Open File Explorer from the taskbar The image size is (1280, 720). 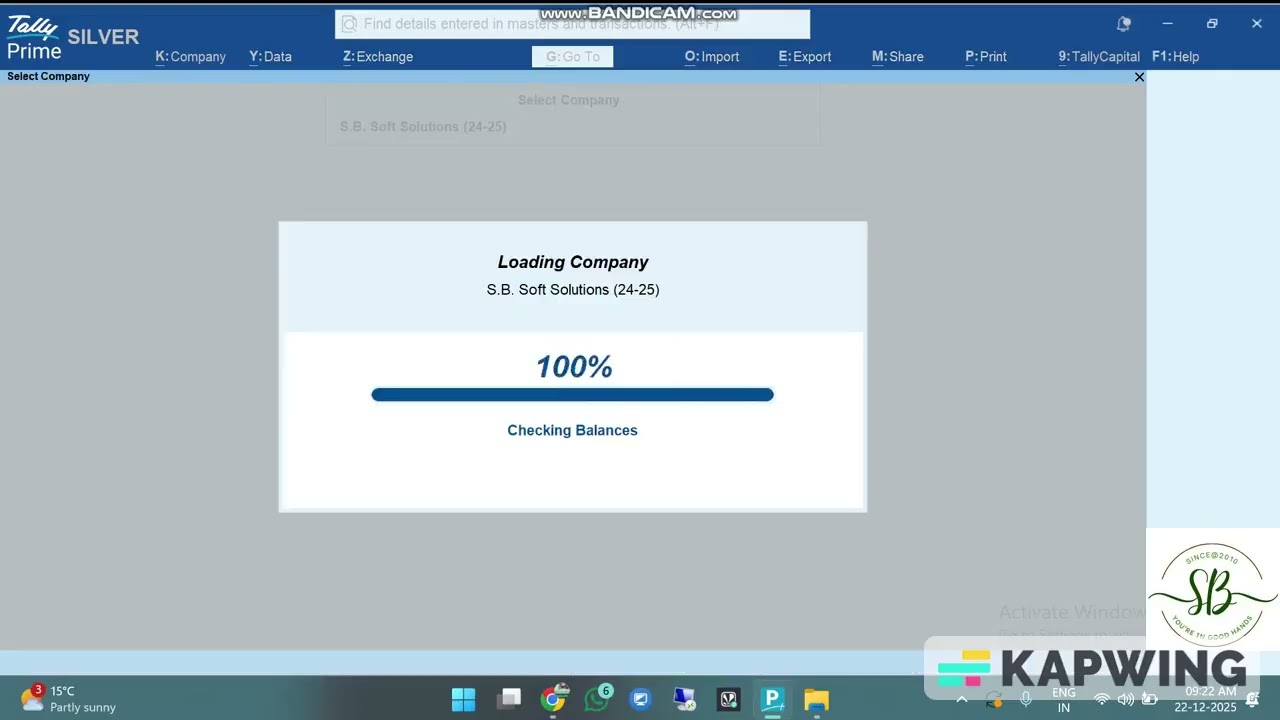(817, 699)
